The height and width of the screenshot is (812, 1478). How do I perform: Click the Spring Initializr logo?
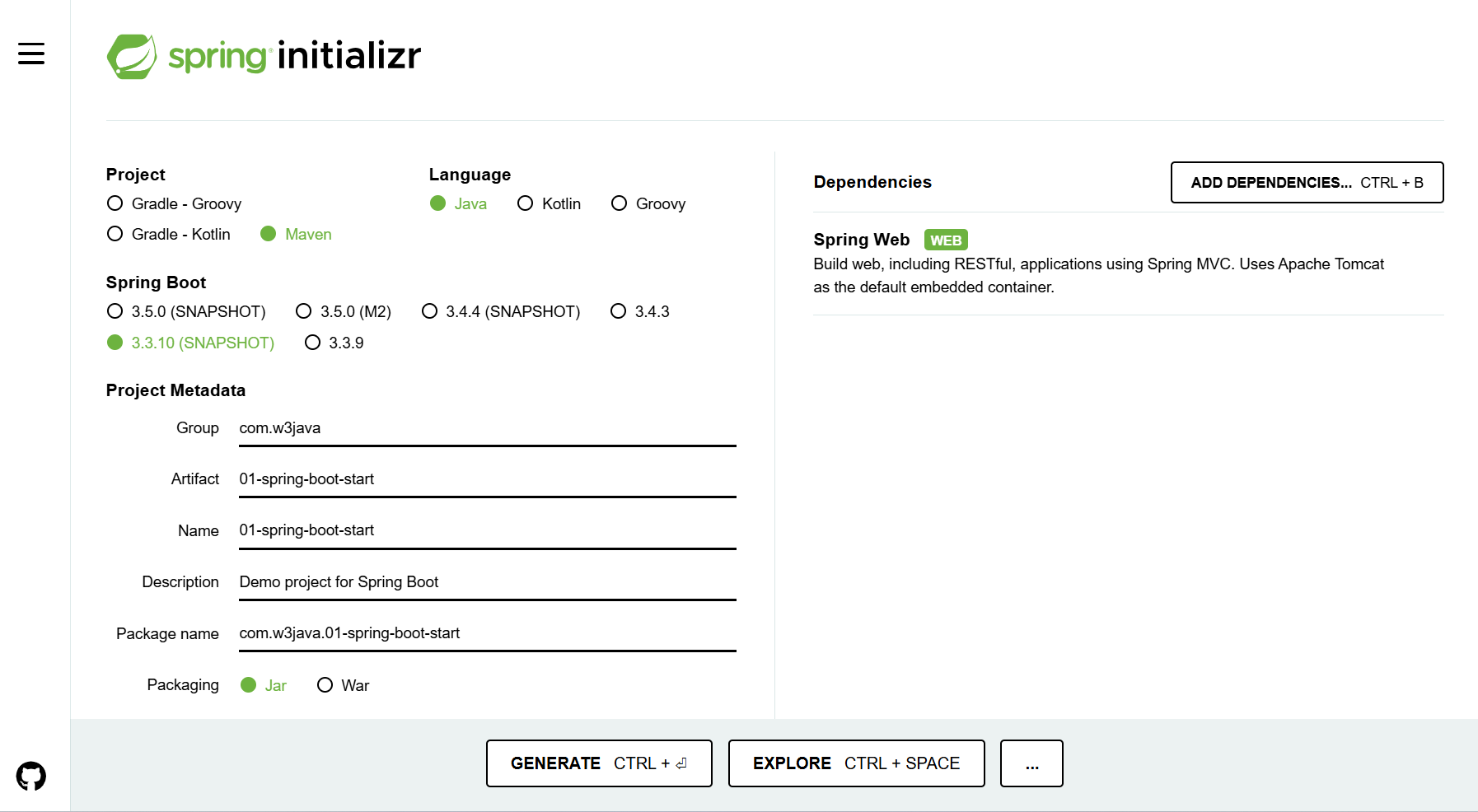click(x=264, y=56)
